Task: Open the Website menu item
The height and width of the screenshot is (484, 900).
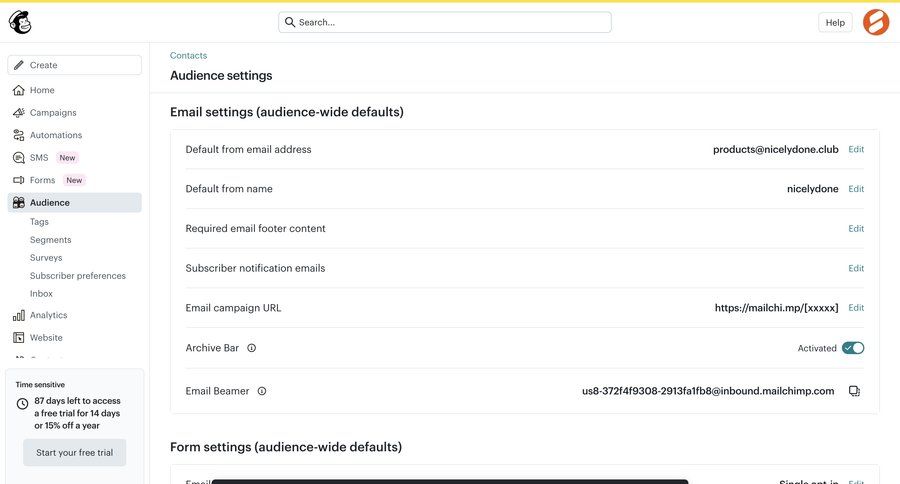Action: tap(75, 338)
